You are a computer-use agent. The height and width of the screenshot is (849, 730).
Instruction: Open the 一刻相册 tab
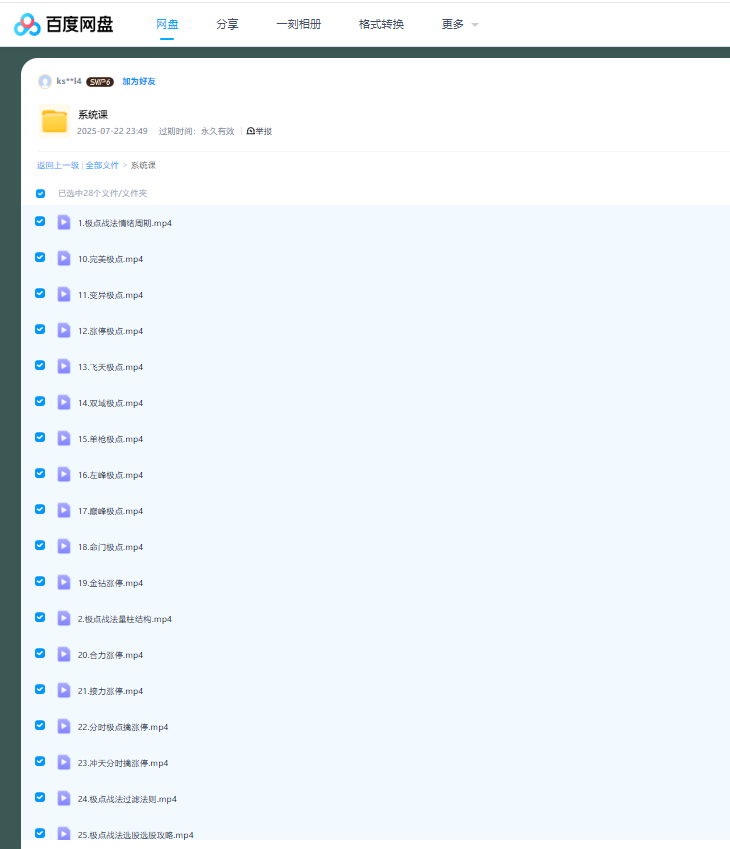298,24
